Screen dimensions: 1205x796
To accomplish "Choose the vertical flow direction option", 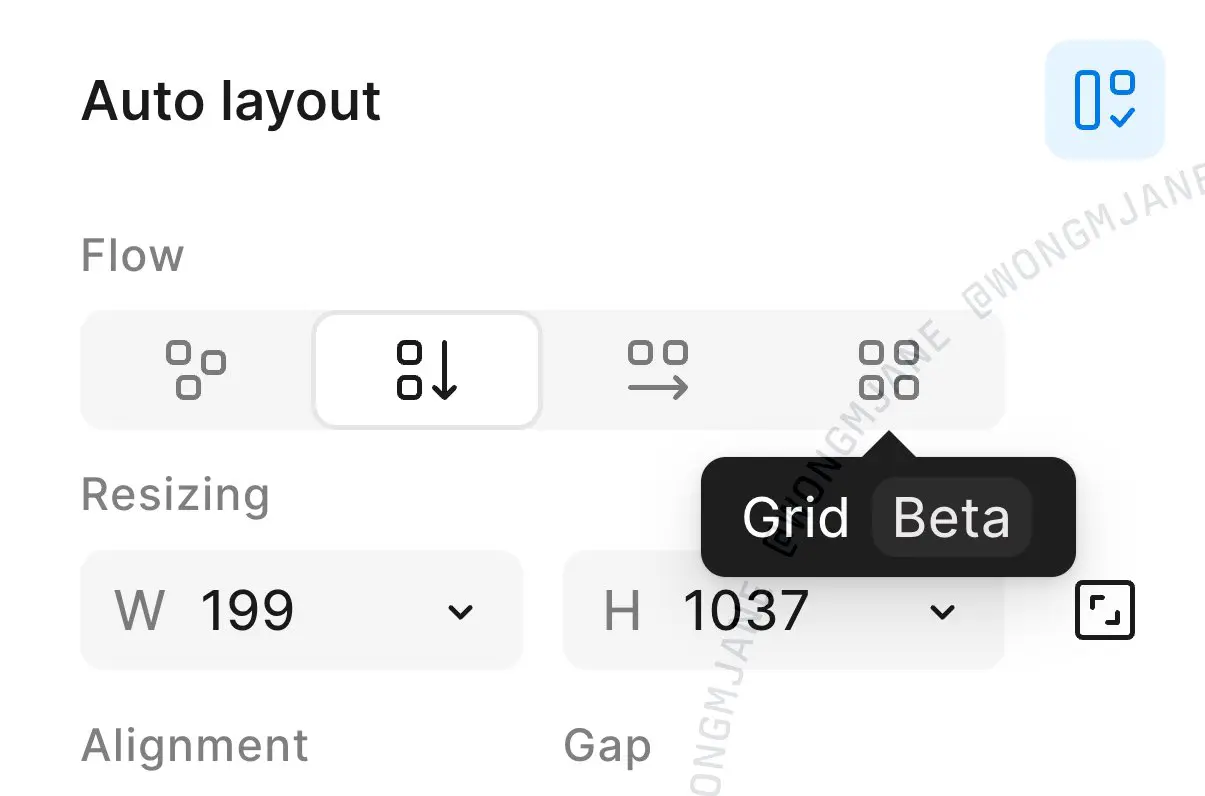I will point(427,370).
